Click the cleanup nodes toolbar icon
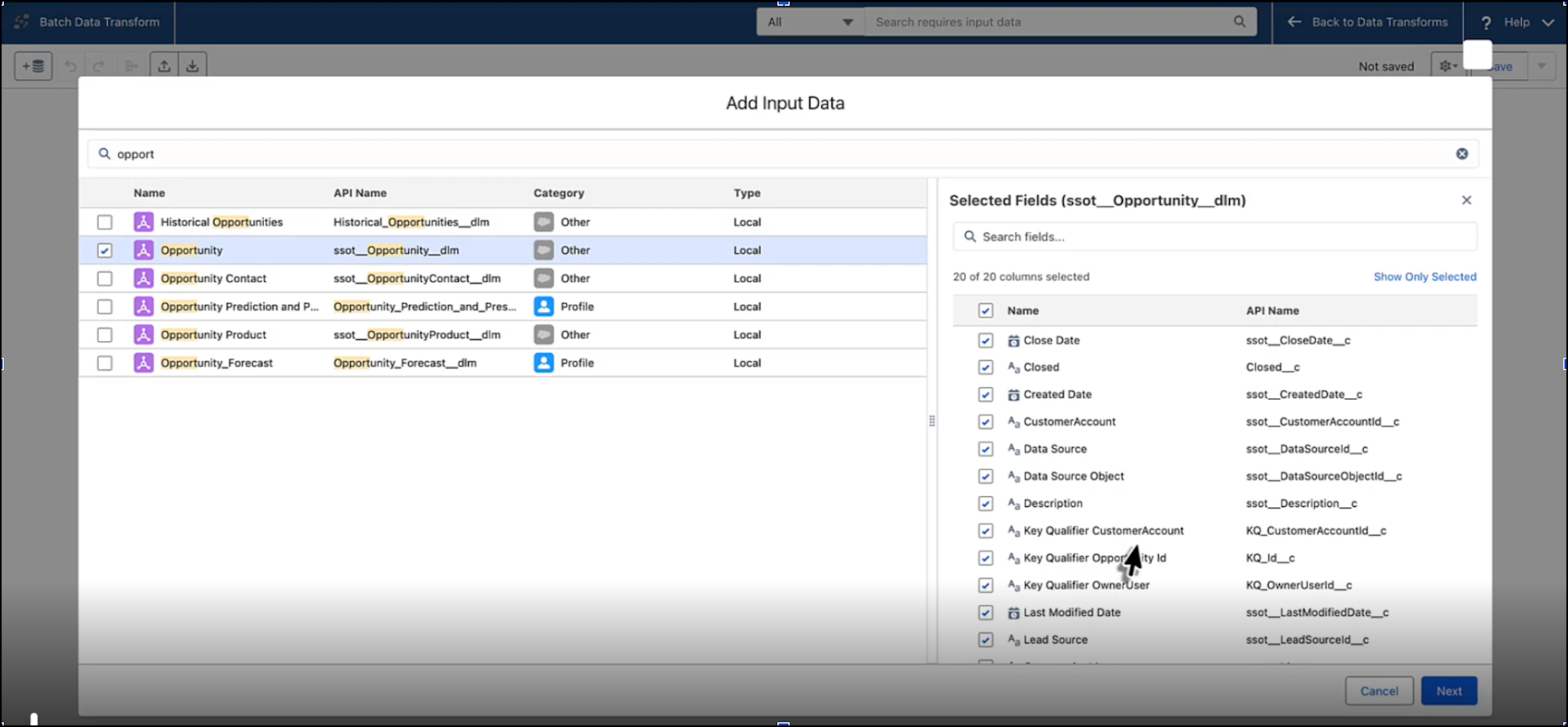1568x727 pixels. pos(131,66)
